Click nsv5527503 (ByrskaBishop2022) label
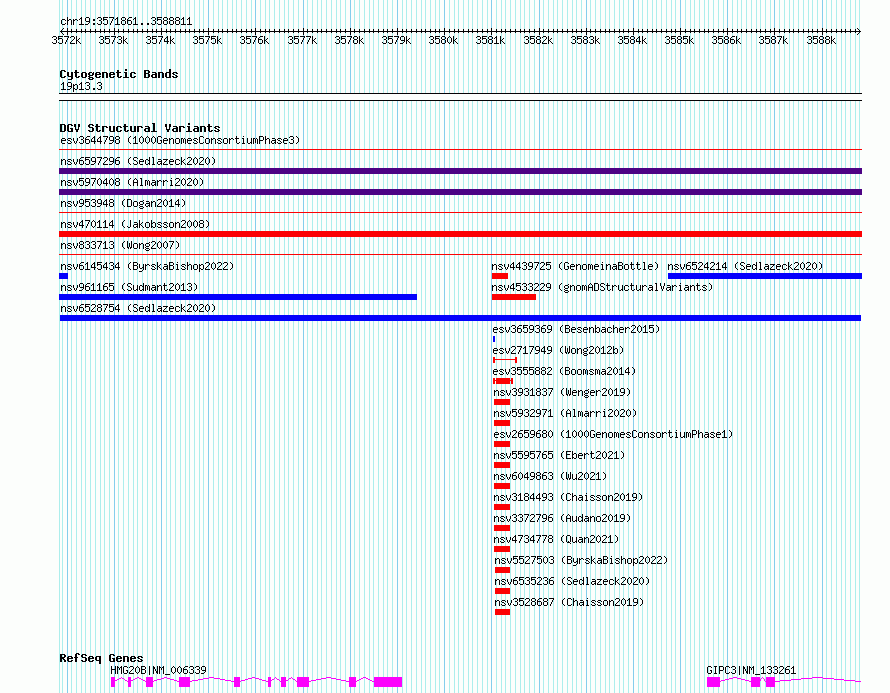 pos(581,560)
